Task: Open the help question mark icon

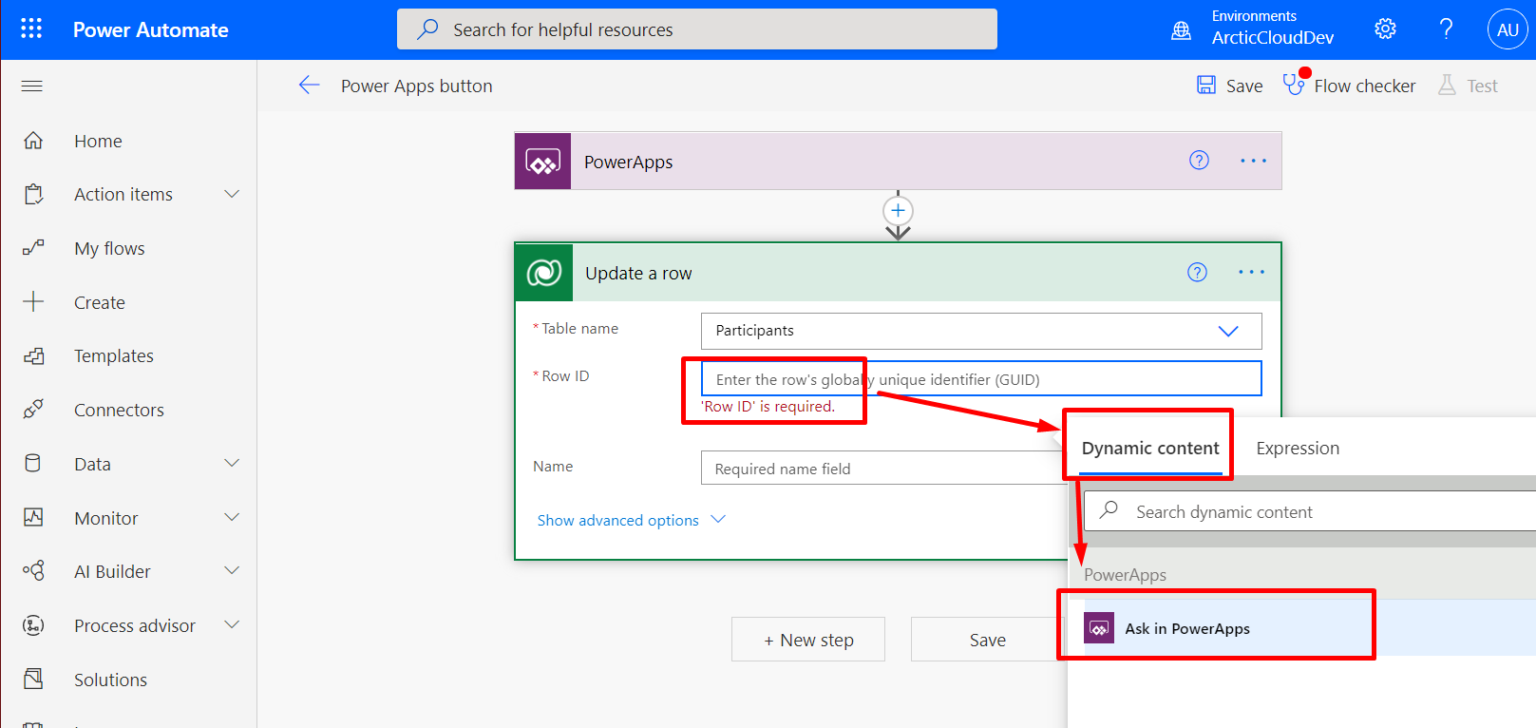Action: pos(1445,29)
